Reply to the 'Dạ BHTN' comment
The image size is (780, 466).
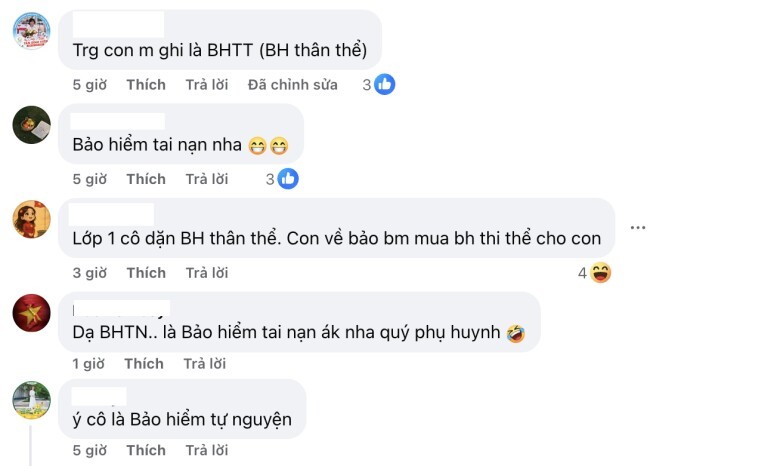coord(205,364)
